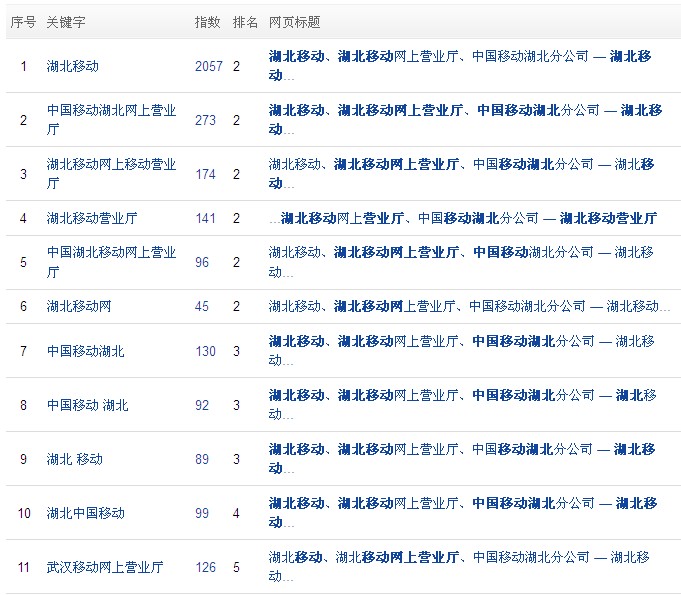Click index value 174
The height and width of the screenshot is (595, 681).
point(205,174)
